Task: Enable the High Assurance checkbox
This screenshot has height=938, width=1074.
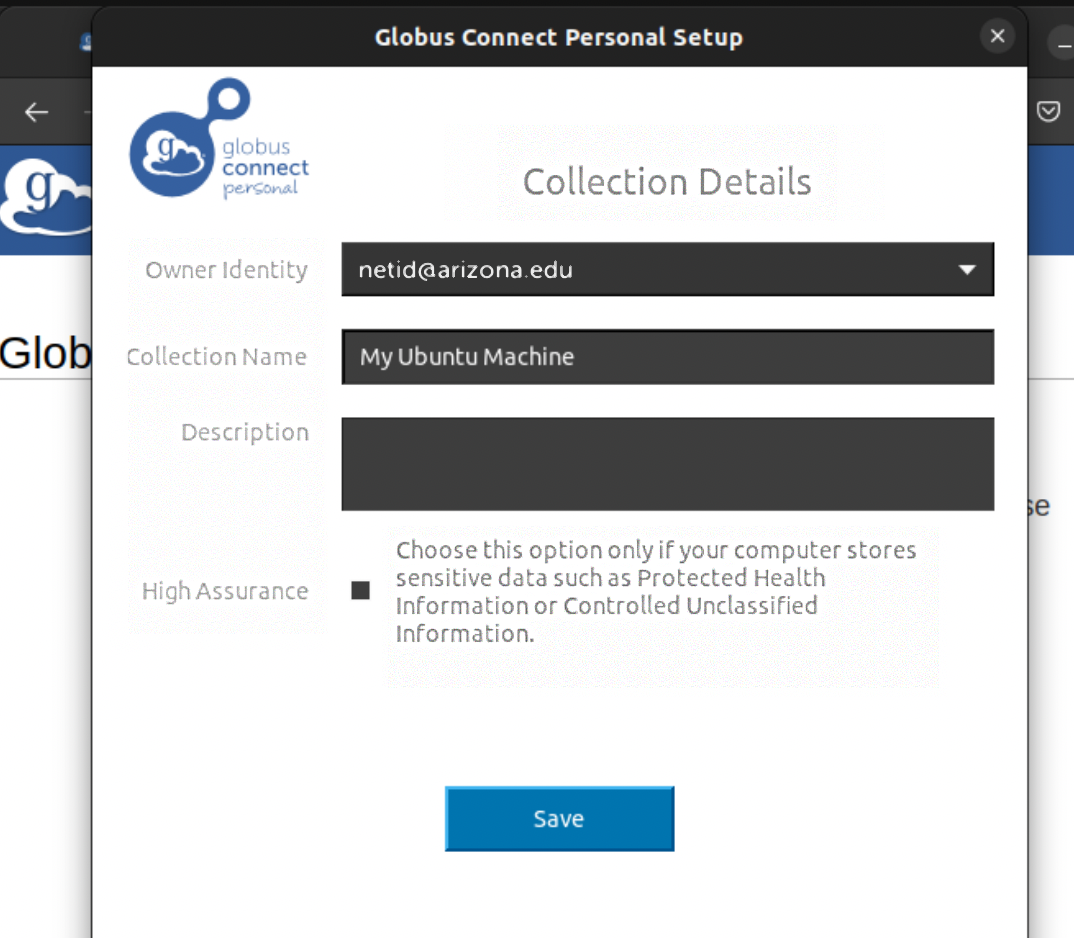Action: [x=360, y=590]
